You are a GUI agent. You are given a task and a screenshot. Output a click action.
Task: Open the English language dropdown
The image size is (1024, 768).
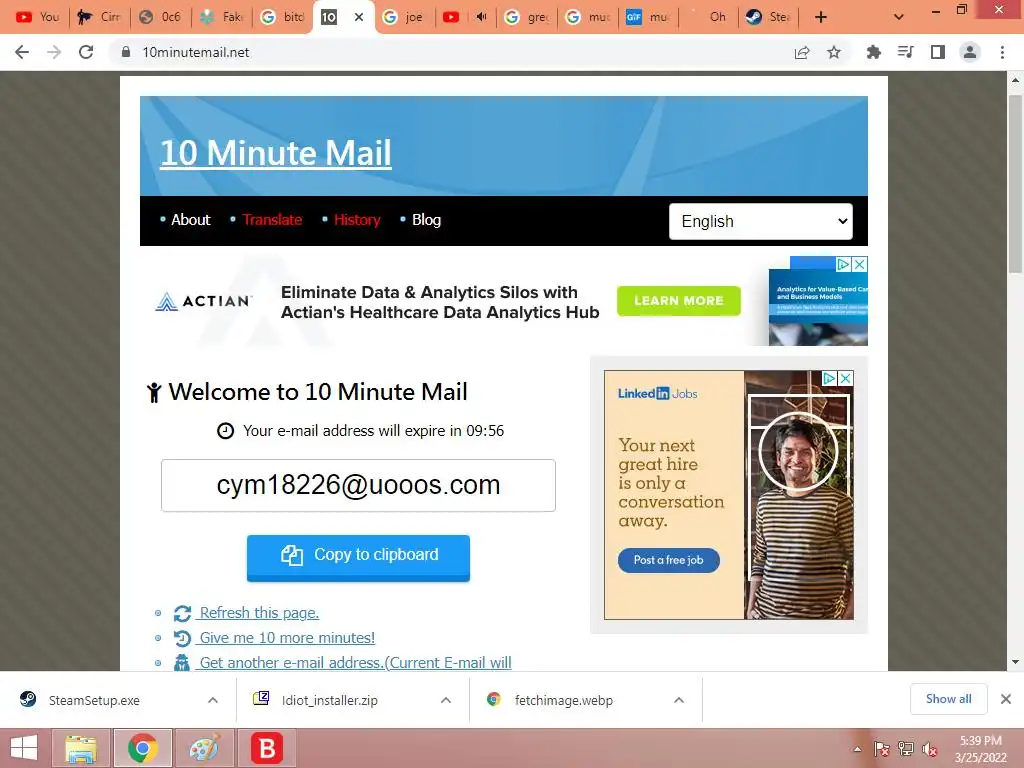click(761, 221)
